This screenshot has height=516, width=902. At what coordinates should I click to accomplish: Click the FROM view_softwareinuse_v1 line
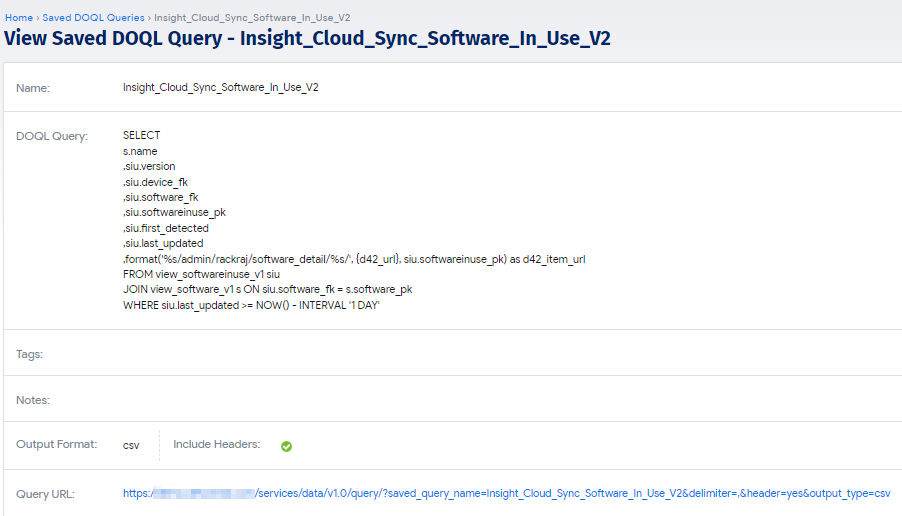[x=200, y=274]
